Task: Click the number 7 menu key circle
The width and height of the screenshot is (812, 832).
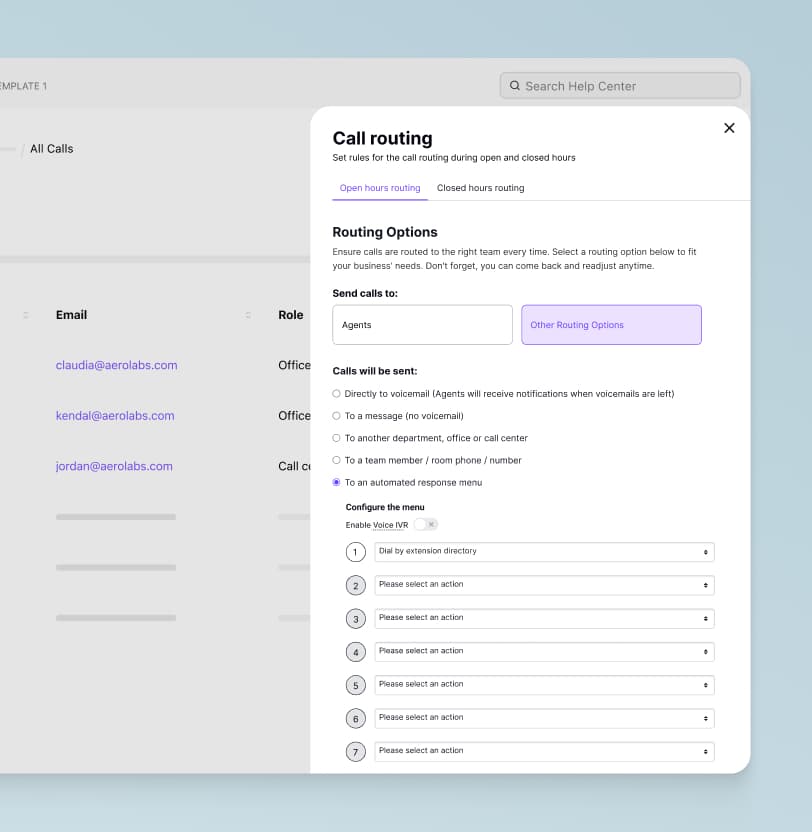Action: [355, 751]
